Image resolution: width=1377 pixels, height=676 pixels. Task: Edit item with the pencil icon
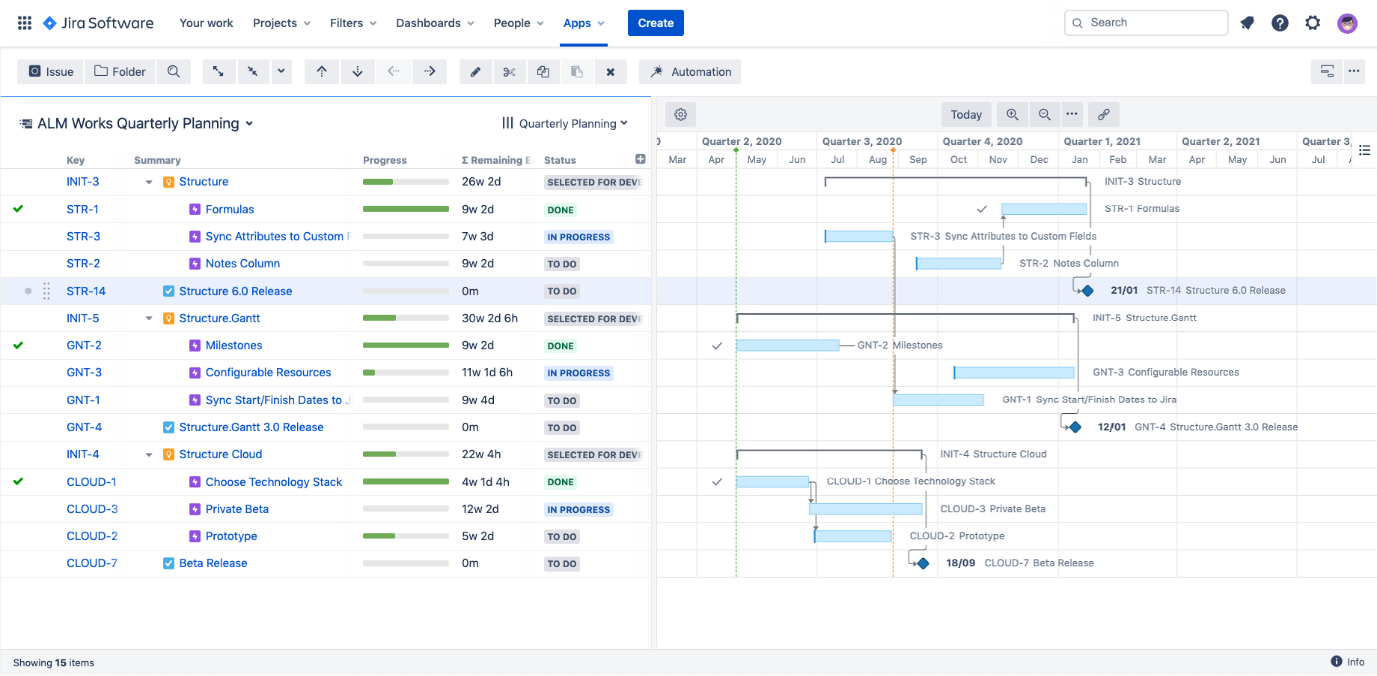[476, 72]
